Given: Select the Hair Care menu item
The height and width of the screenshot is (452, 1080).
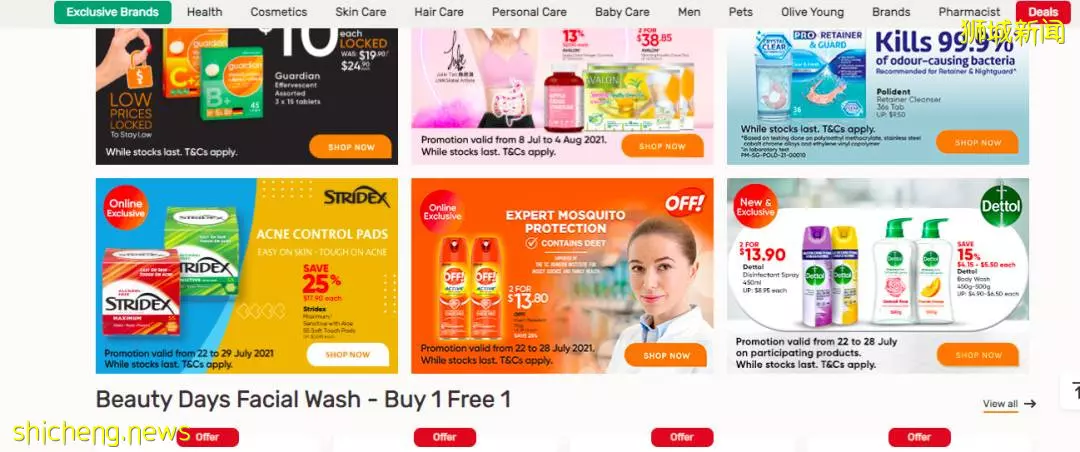Looking at the screenshot, I should tap(439, 12).
